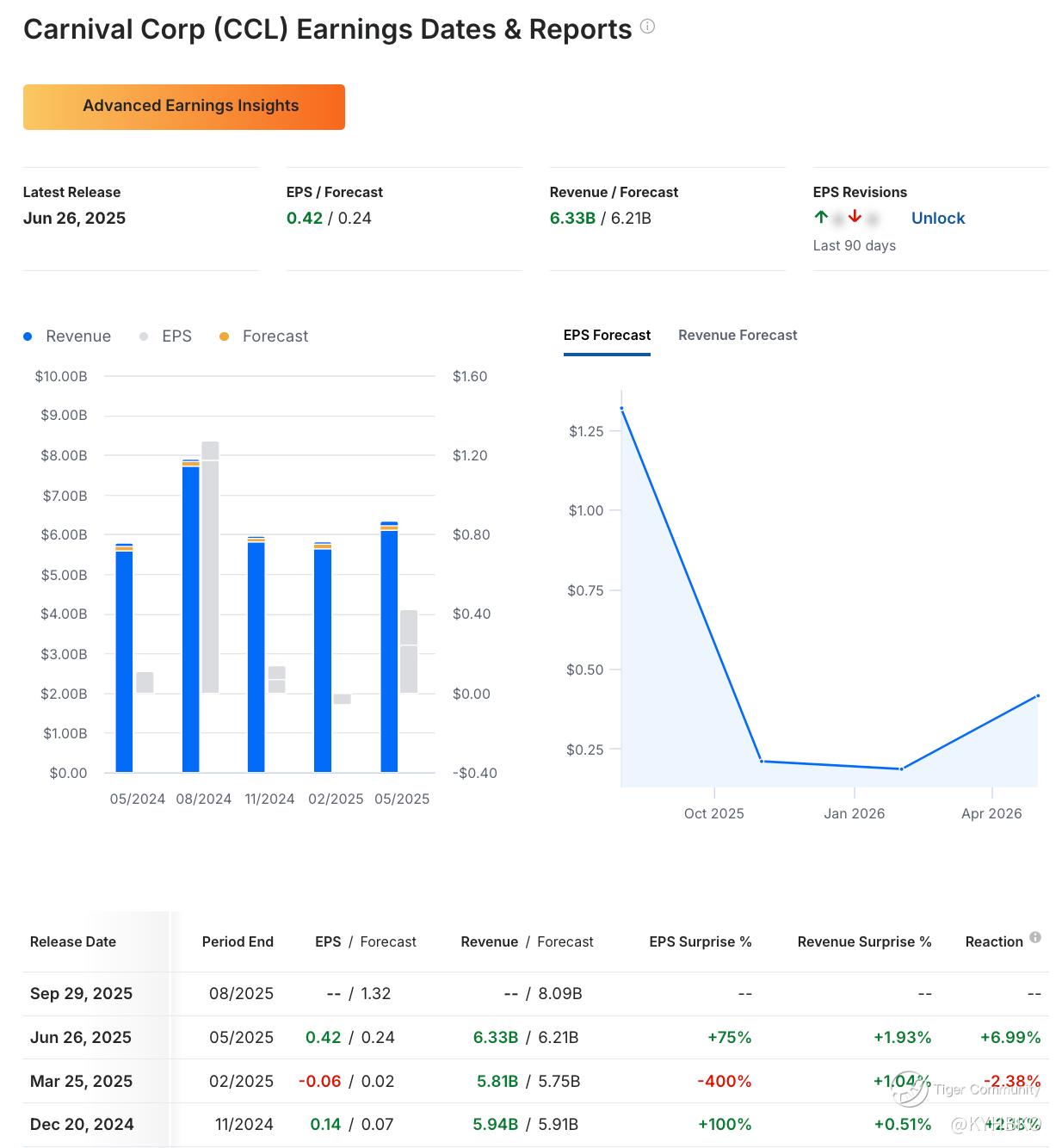
Task: Click the 08/2024 gray EPS bar
Action: click(210, 567)
